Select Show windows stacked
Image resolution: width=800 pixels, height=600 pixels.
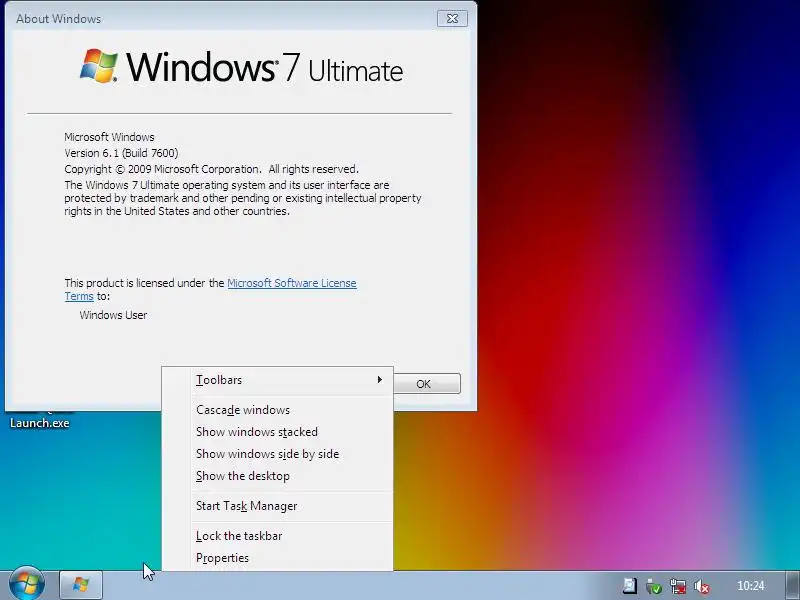(278, 432)
